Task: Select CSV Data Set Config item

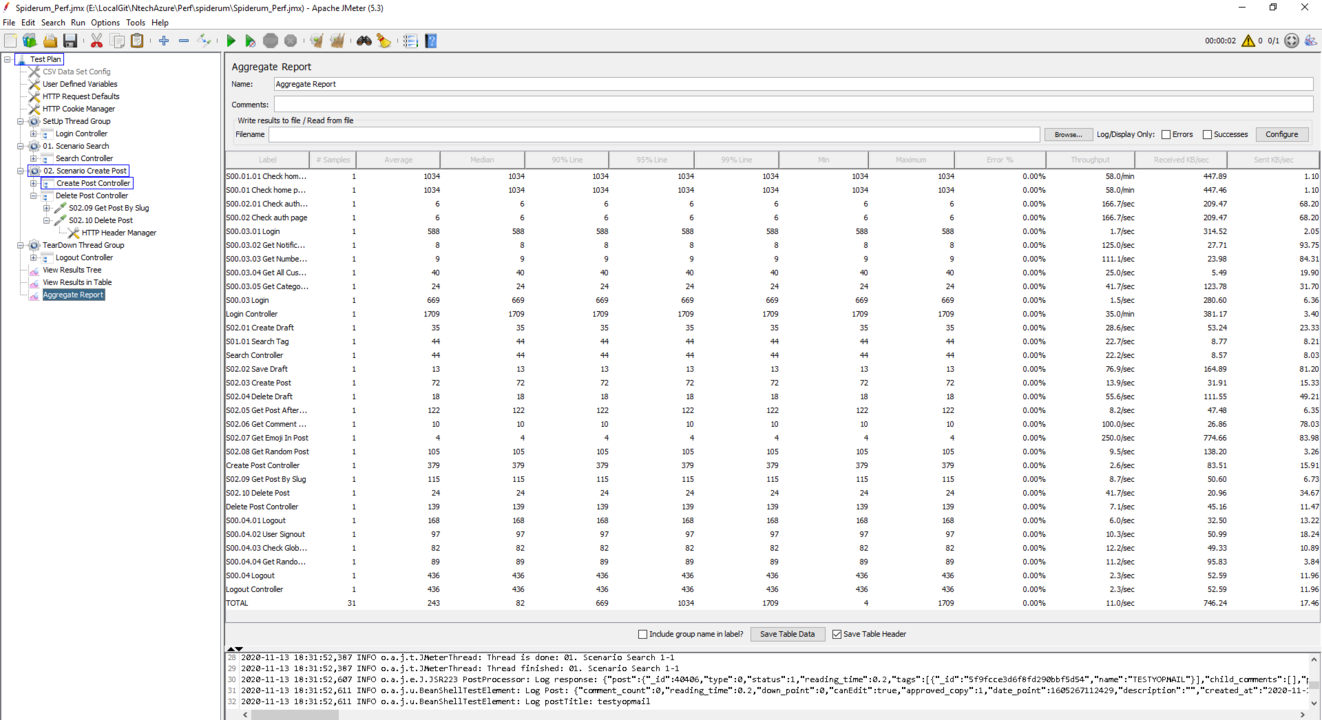Action: (77, 72)
